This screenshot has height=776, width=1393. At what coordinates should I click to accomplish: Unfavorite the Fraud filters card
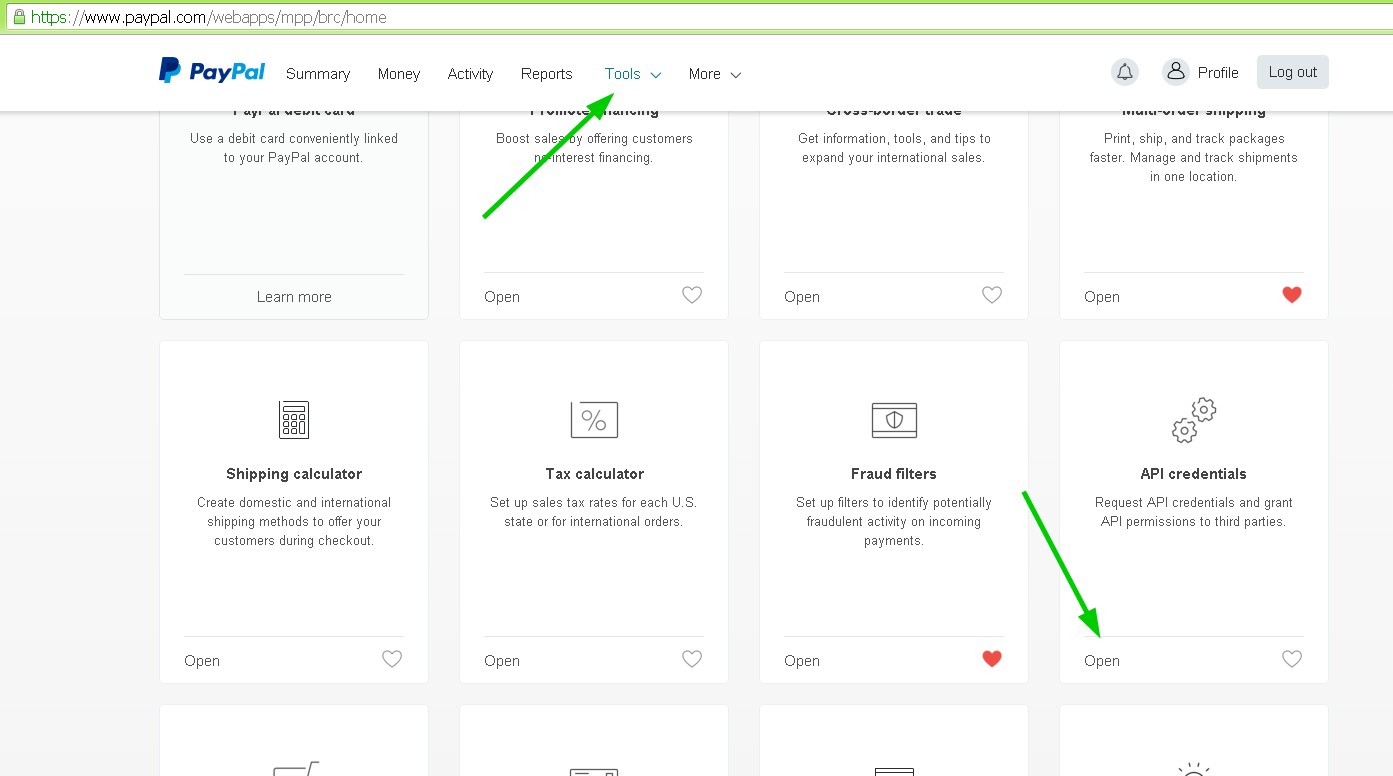pyautogui.click(x=992, y=659)
